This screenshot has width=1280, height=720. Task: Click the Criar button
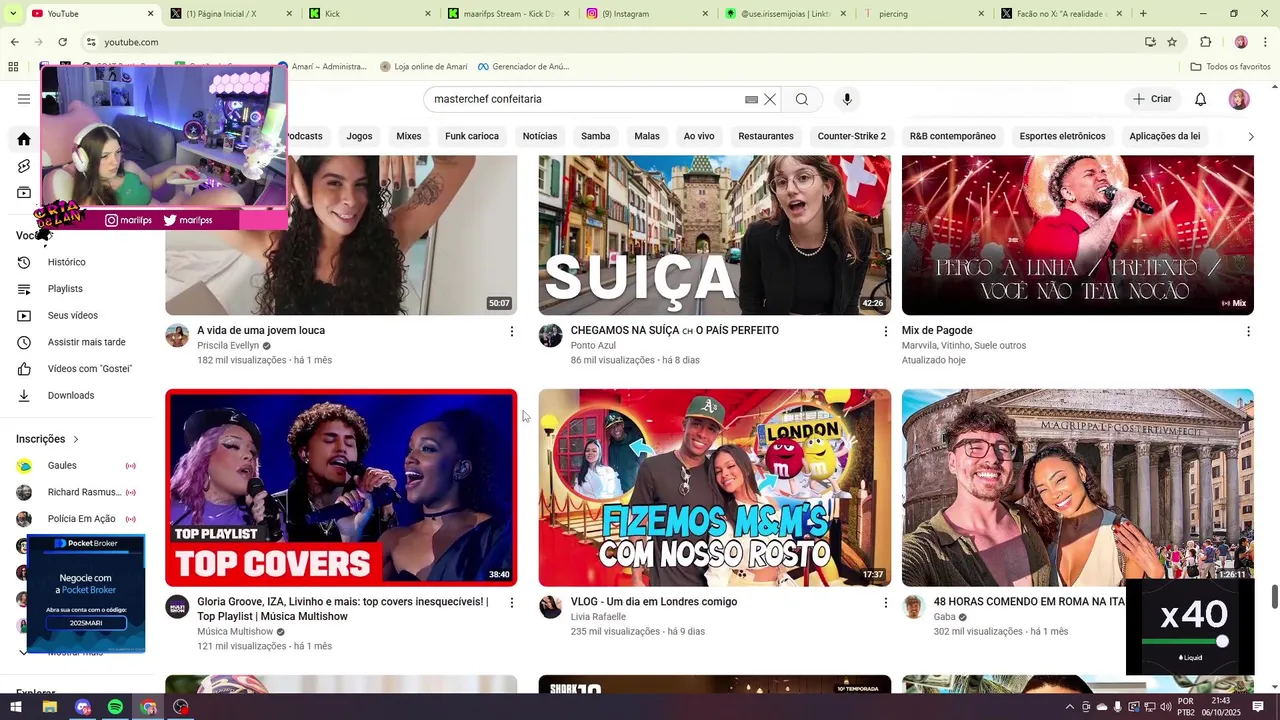click(1151, 99)
